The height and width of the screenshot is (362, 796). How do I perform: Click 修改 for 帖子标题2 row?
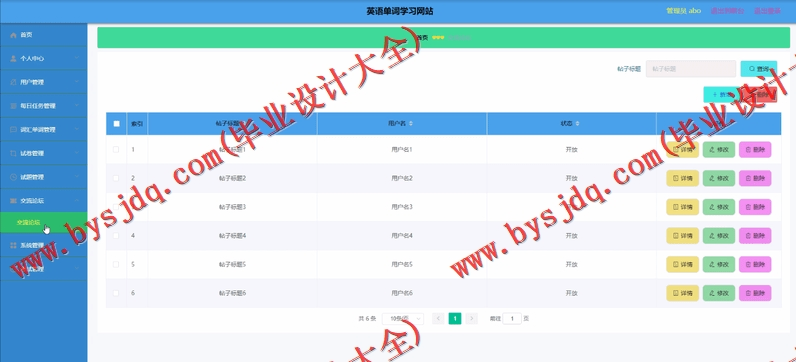tap(719, 178)
